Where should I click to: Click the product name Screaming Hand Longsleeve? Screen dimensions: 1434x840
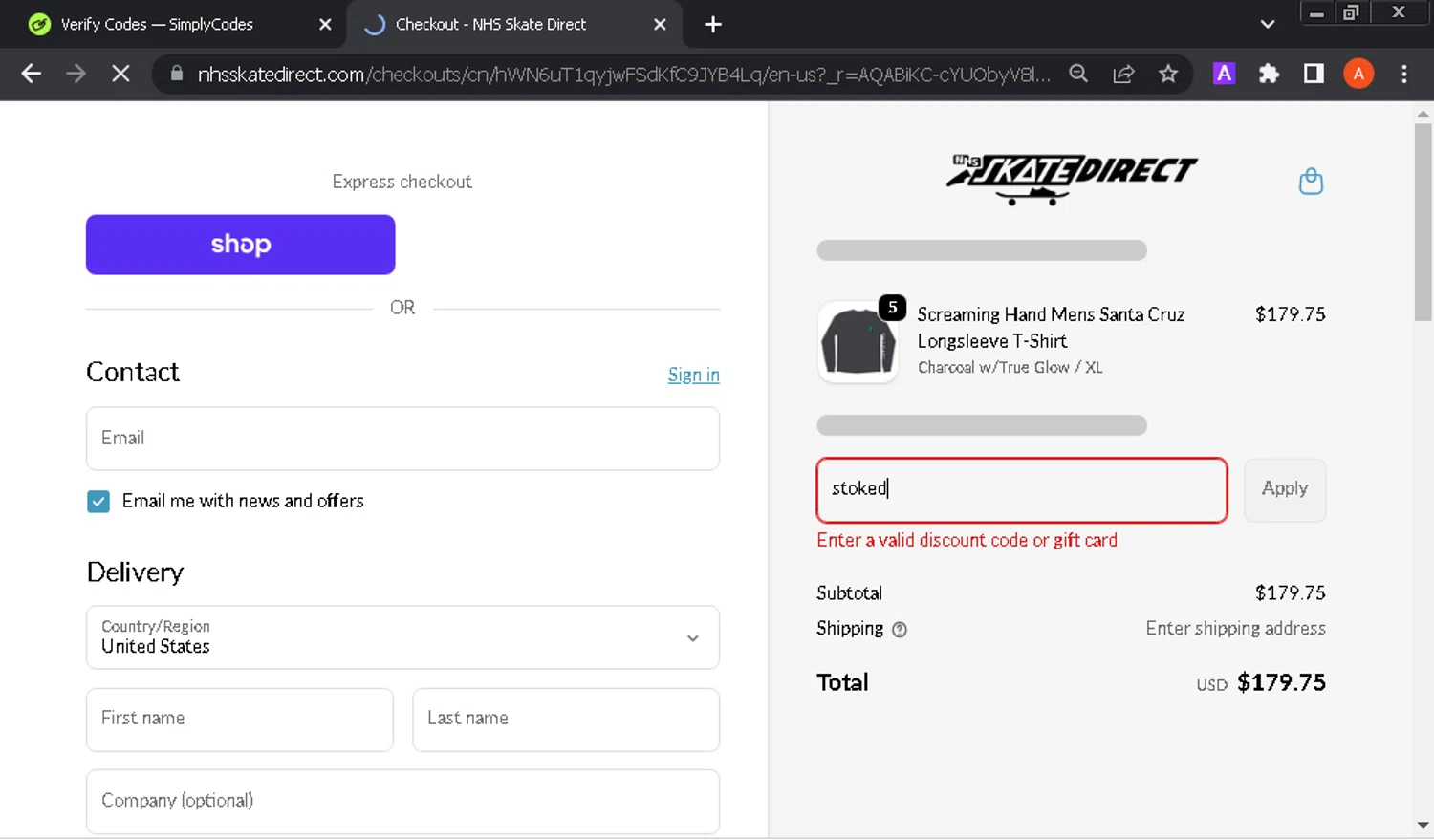click(x=1051, y=328)
